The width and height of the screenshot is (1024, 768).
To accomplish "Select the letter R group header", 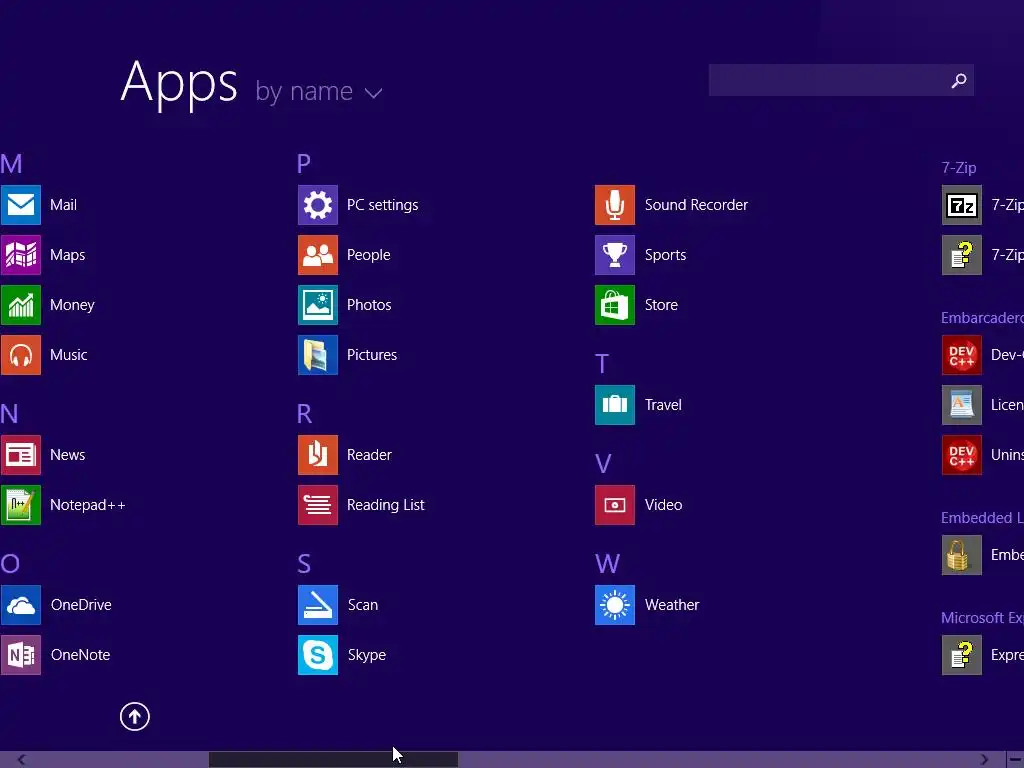I will click(304, 414).
